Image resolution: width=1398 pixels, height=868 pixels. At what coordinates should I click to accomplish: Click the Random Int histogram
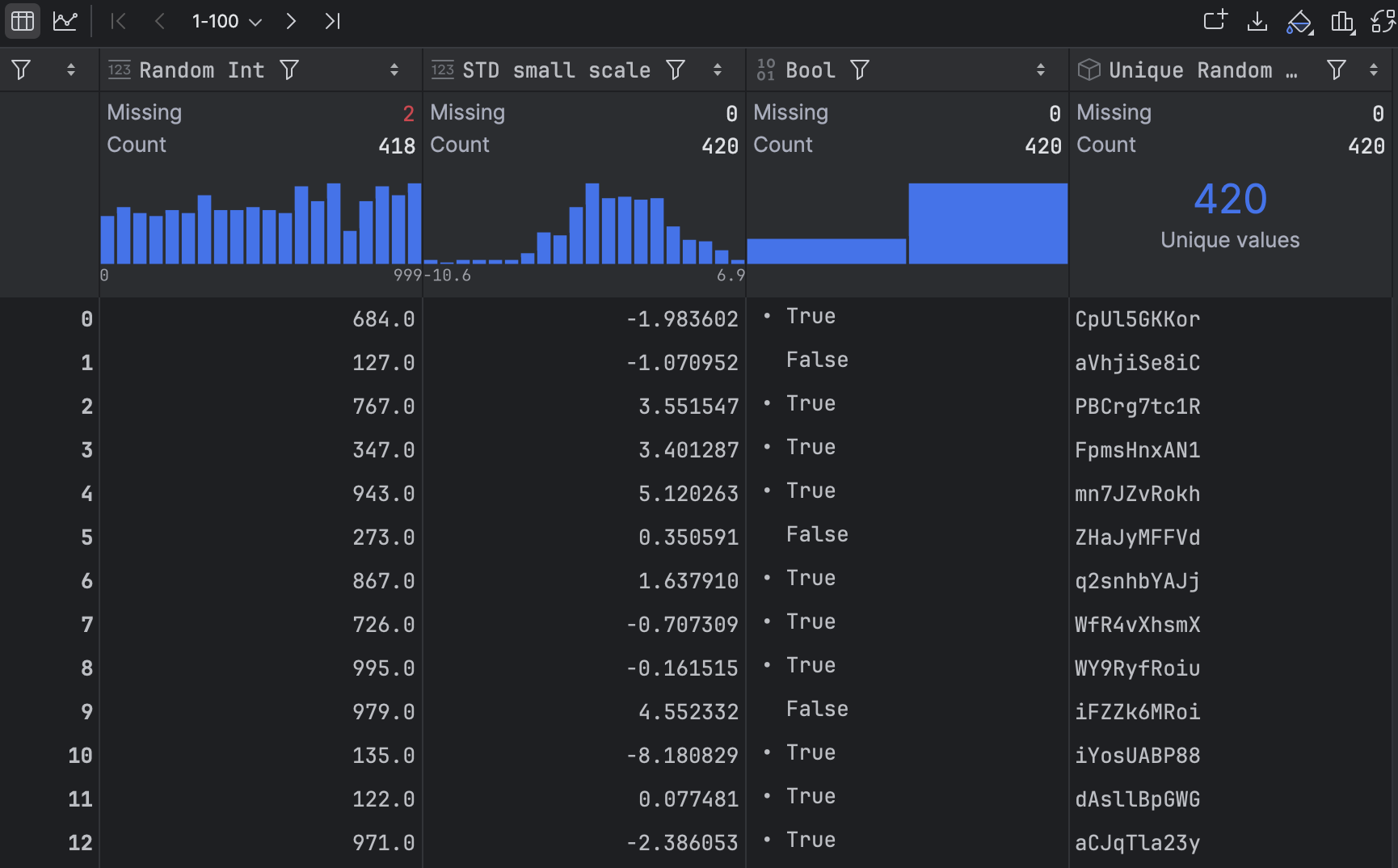(x=261, y=224)
